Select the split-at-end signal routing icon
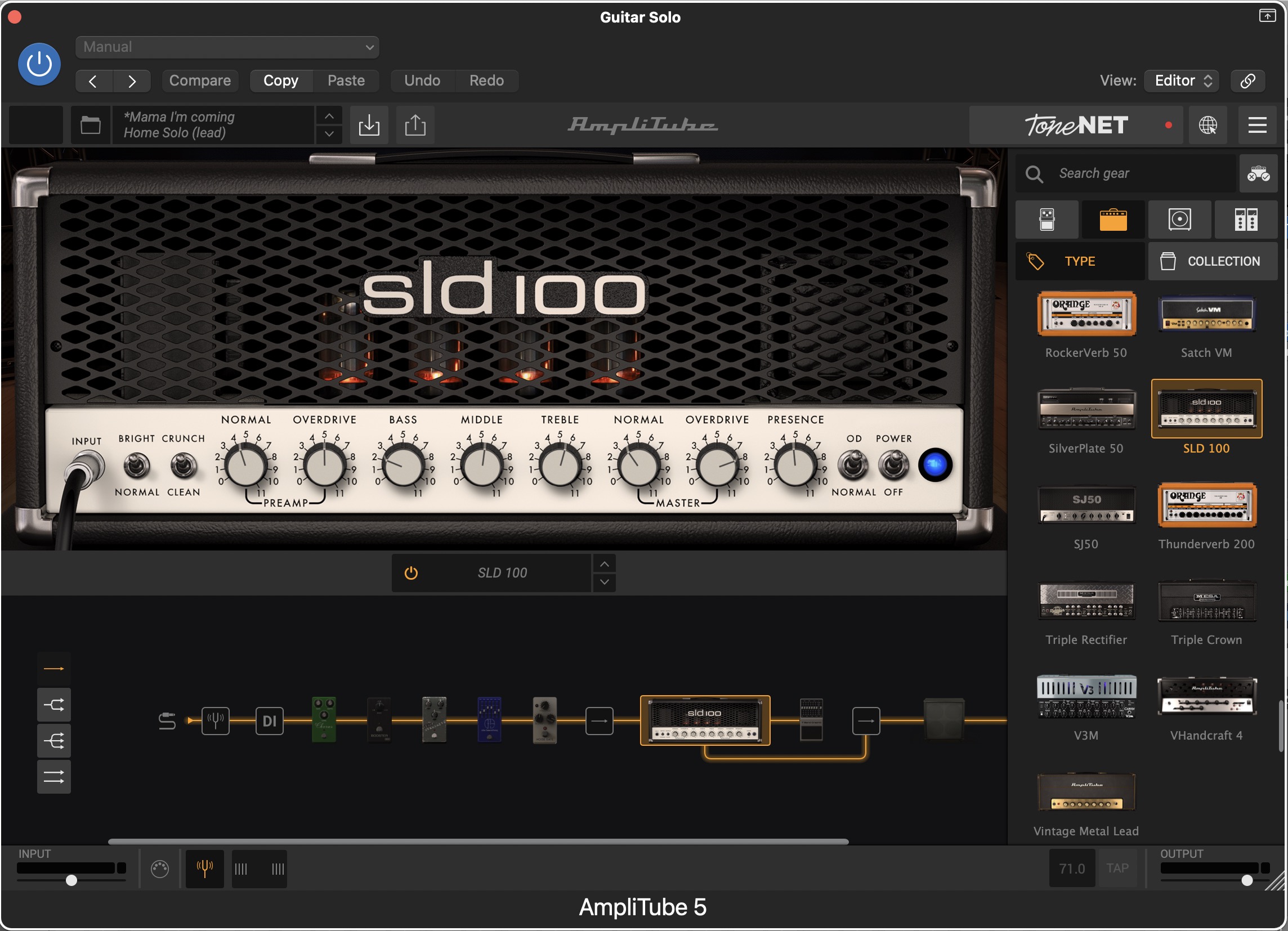 54,706
